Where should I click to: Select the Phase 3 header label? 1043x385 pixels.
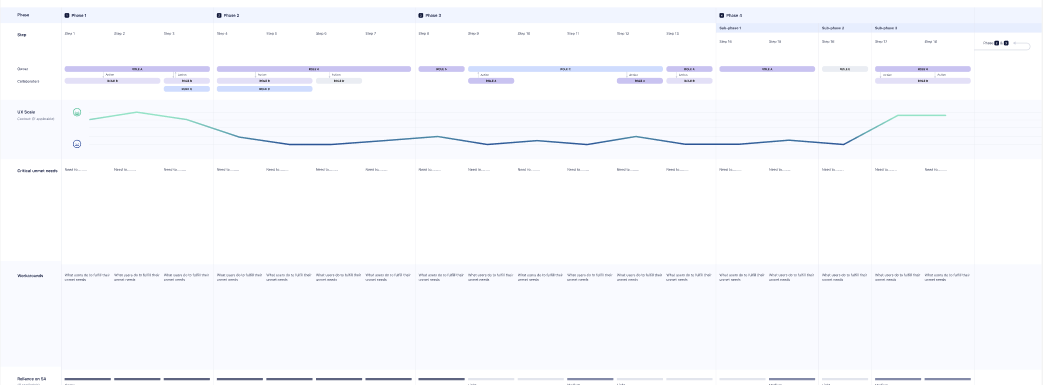coord(432,15)
